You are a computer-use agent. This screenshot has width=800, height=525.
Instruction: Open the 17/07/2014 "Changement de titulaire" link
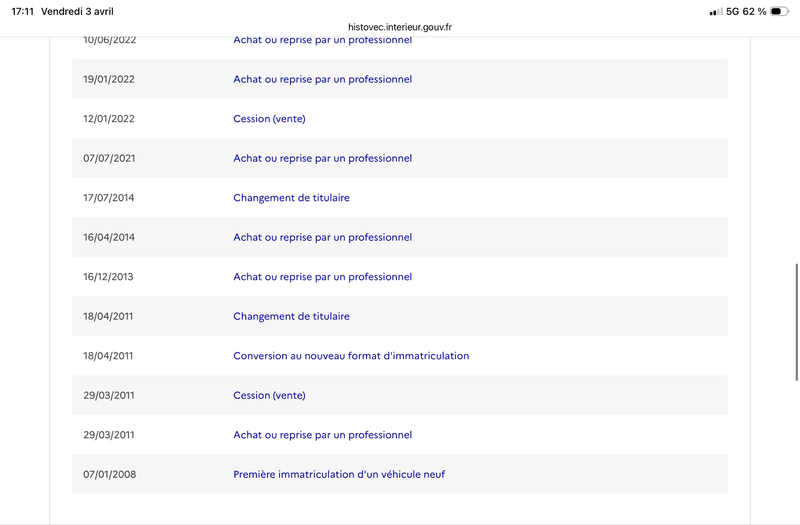coord(291,198)
